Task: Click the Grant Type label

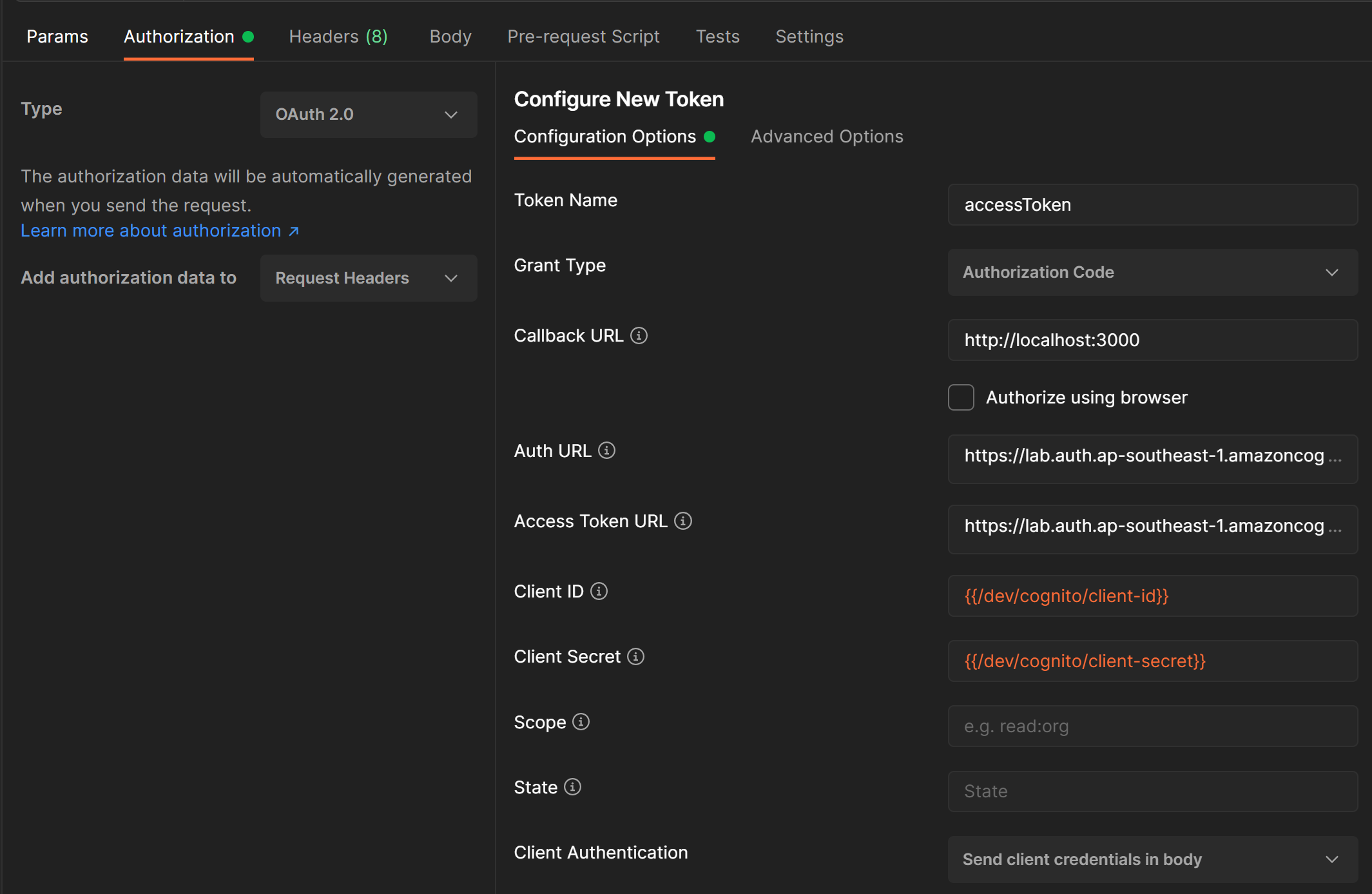Action: point(560,266)
